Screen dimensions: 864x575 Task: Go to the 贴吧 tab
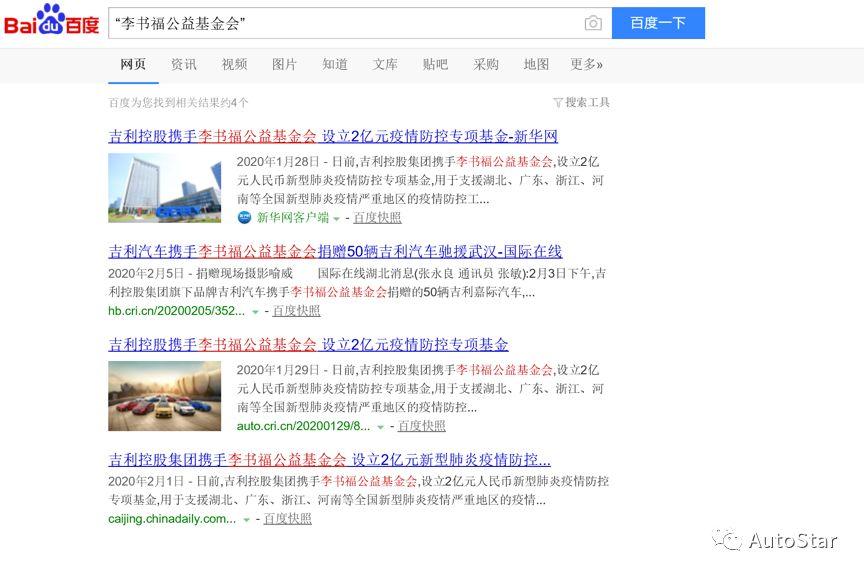[435, 64]
